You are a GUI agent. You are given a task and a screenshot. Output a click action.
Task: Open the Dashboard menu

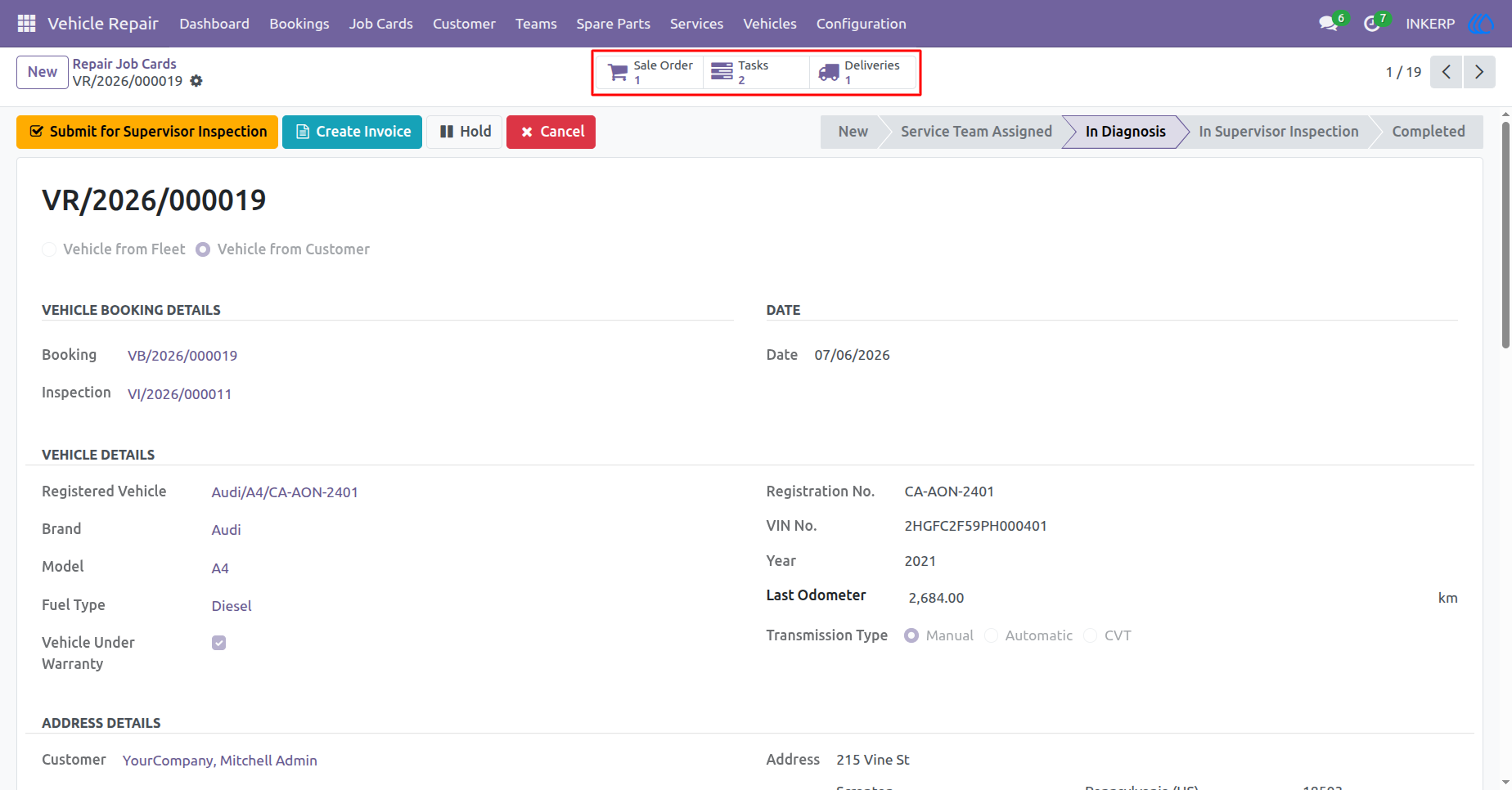click(x=214, y=24)
